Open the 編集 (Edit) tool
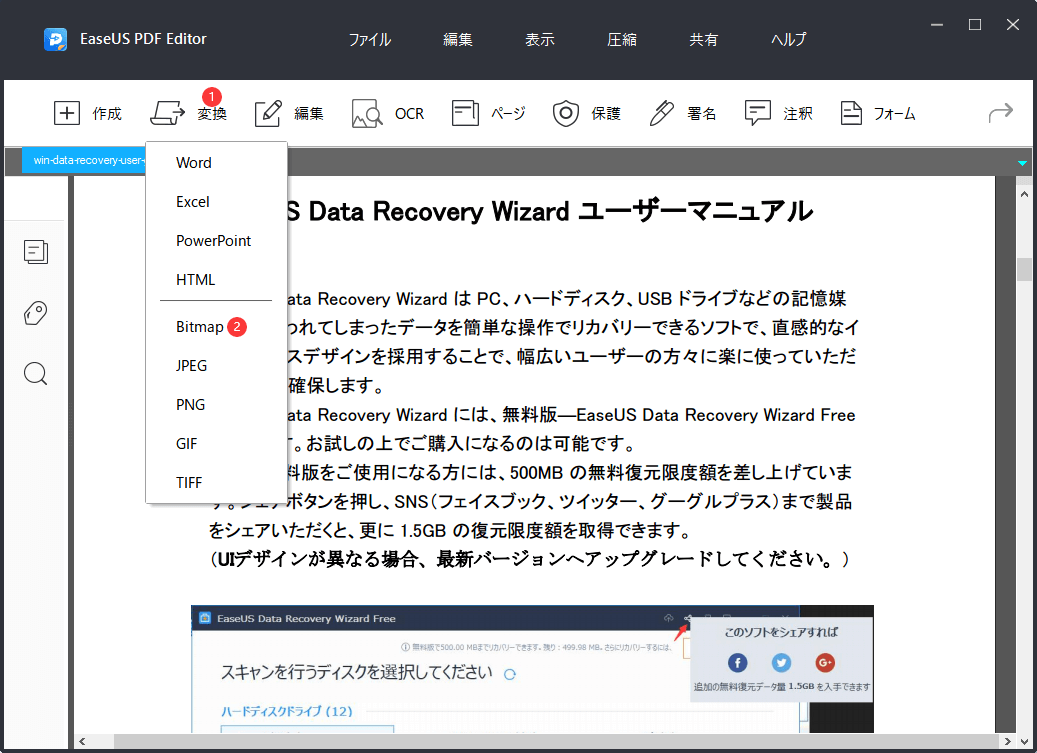The width and height of the screenshot is (1037, 753). [290, 113]
